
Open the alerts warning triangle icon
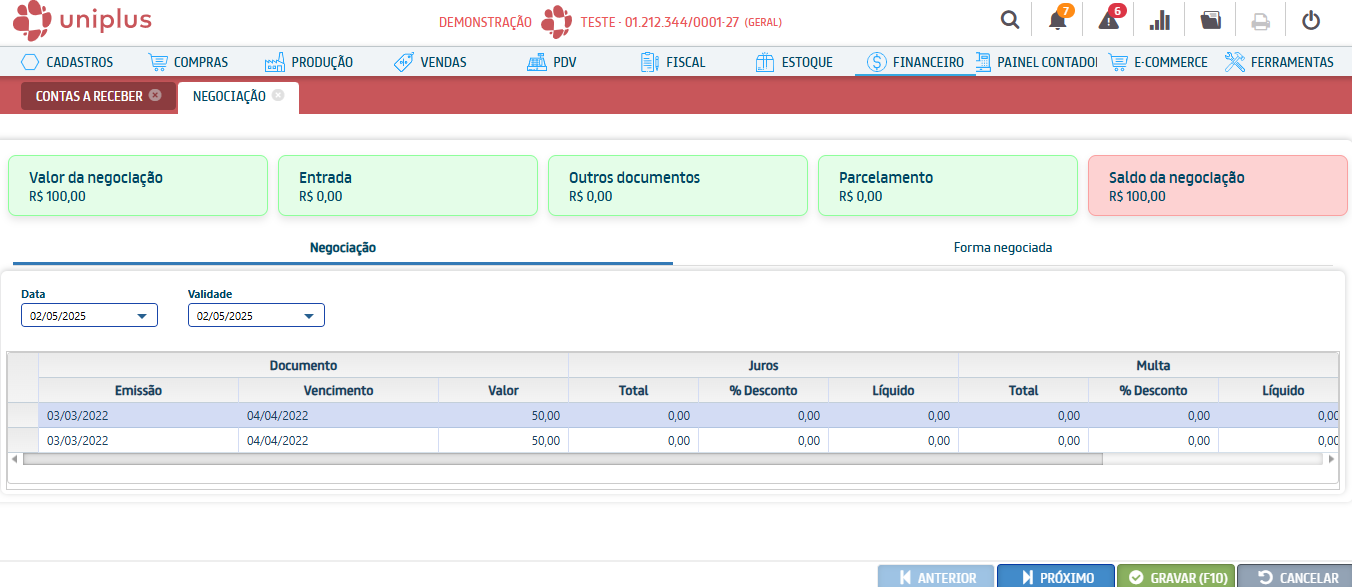click(1108, 20)
